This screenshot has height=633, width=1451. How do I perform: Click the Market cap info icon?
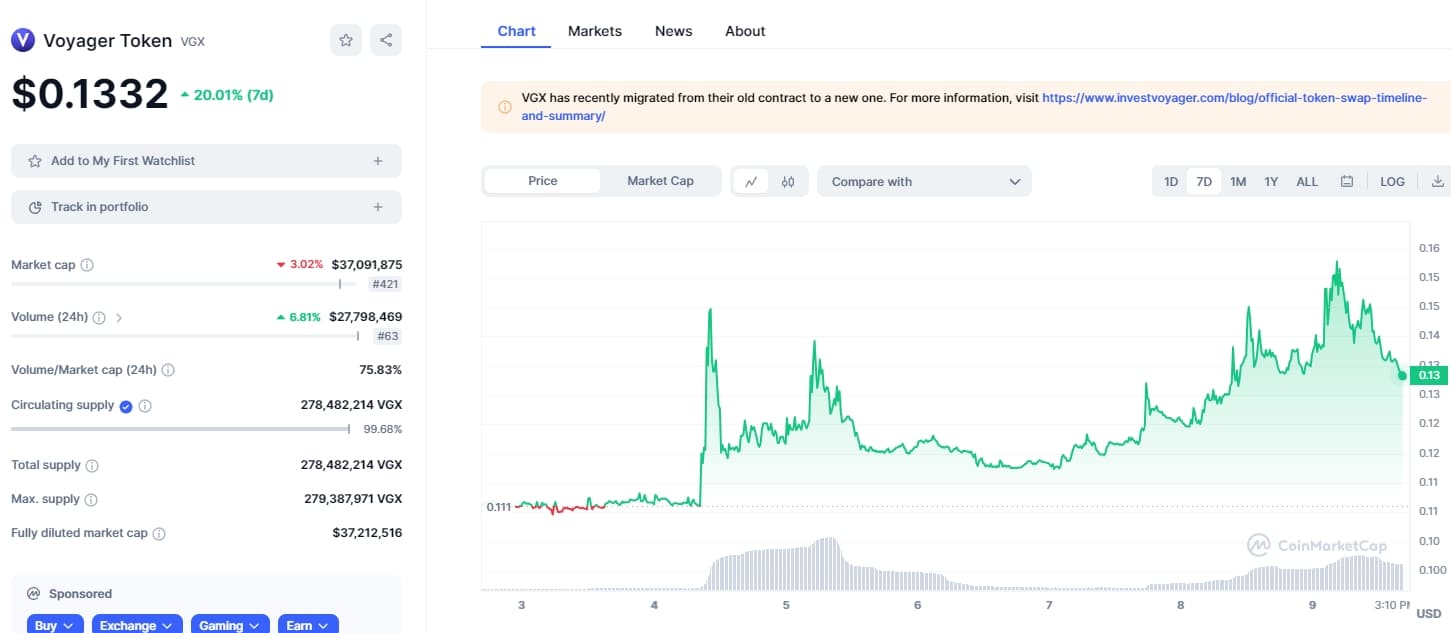pyautogui.click(x=87, y=265)
